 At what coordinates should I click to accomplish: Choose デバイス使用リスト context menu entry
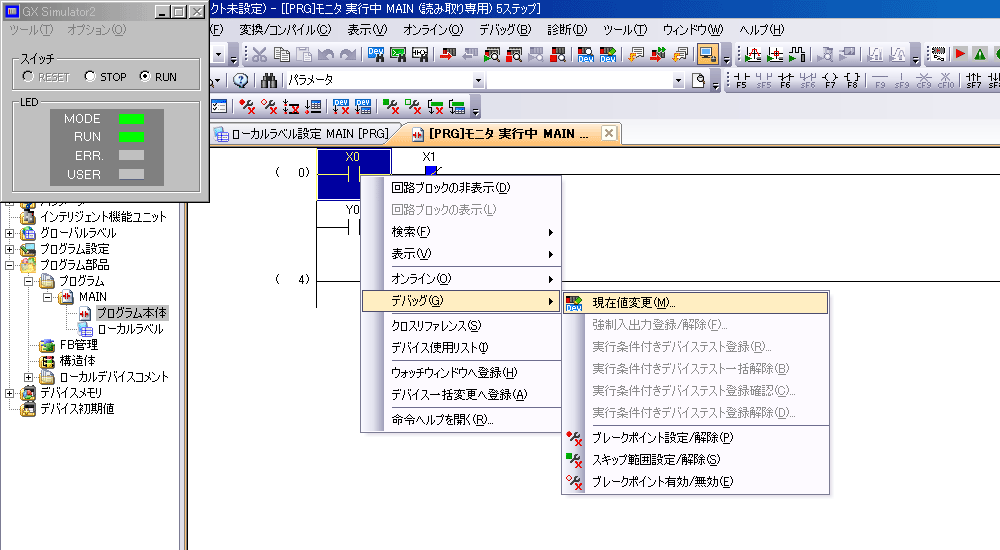(x=461, y=348)
